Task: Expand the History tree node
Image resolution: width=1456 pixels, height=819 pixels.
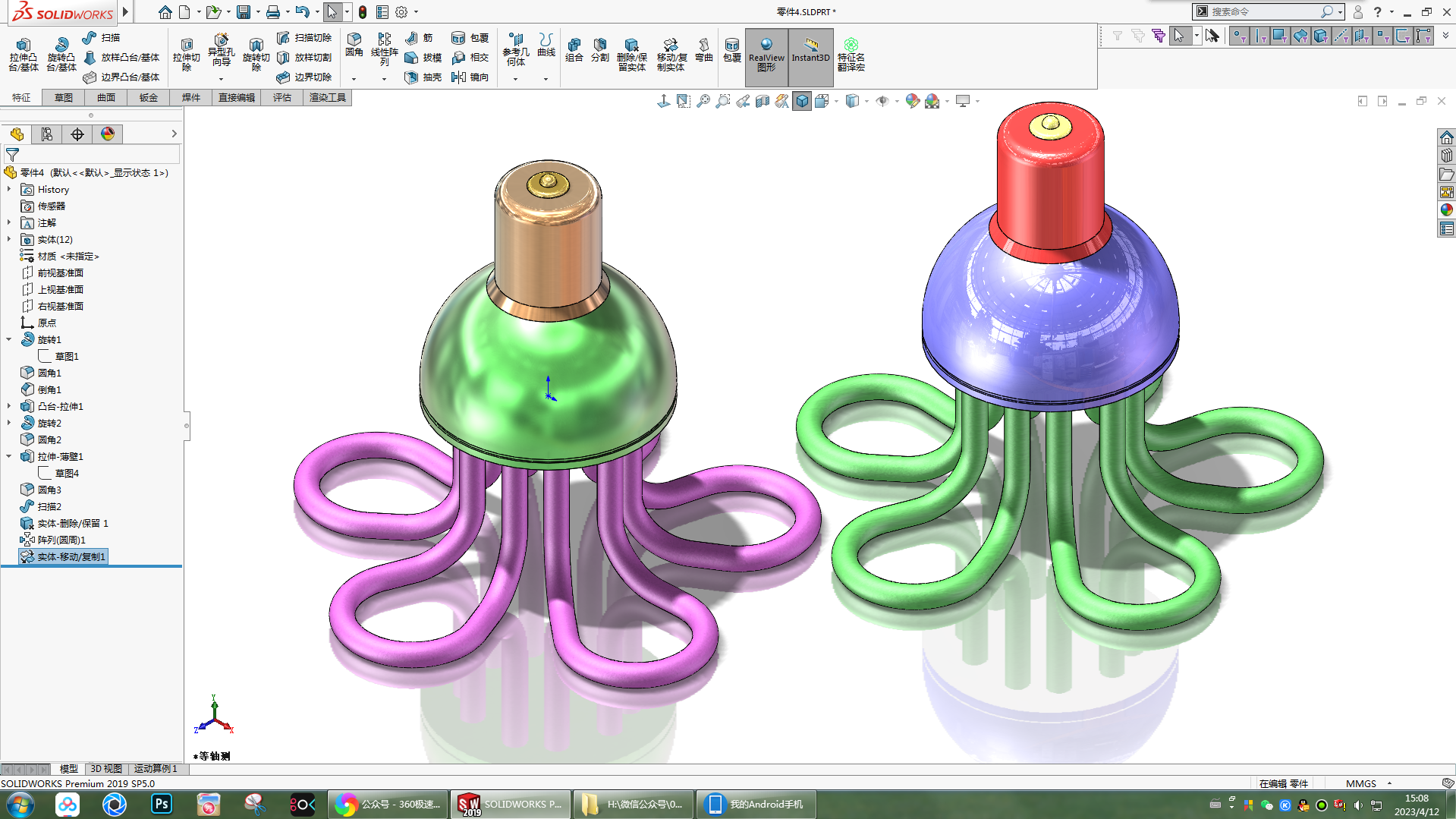Action: click(9, 190)
